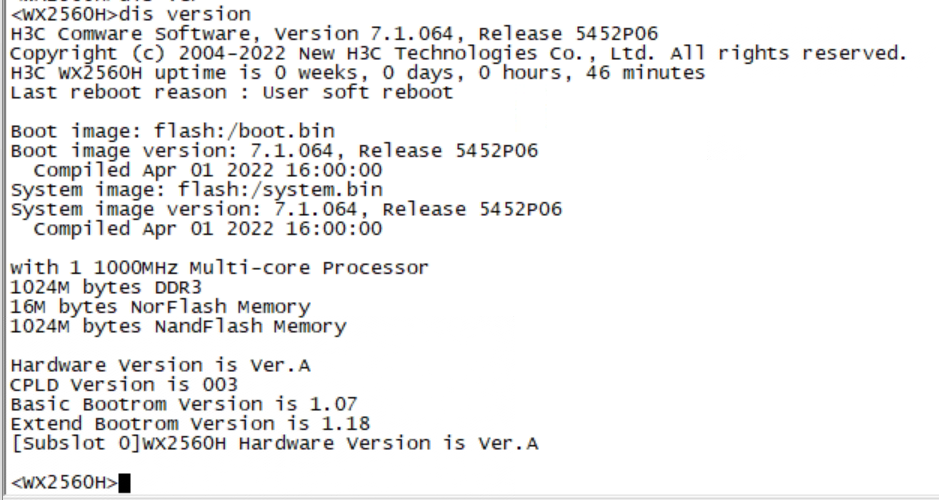Image resolution: width=939 pixels, height=500 pixels.
Task: Click the 'Last reboot reason' line
Action: (x=231, y=92)
